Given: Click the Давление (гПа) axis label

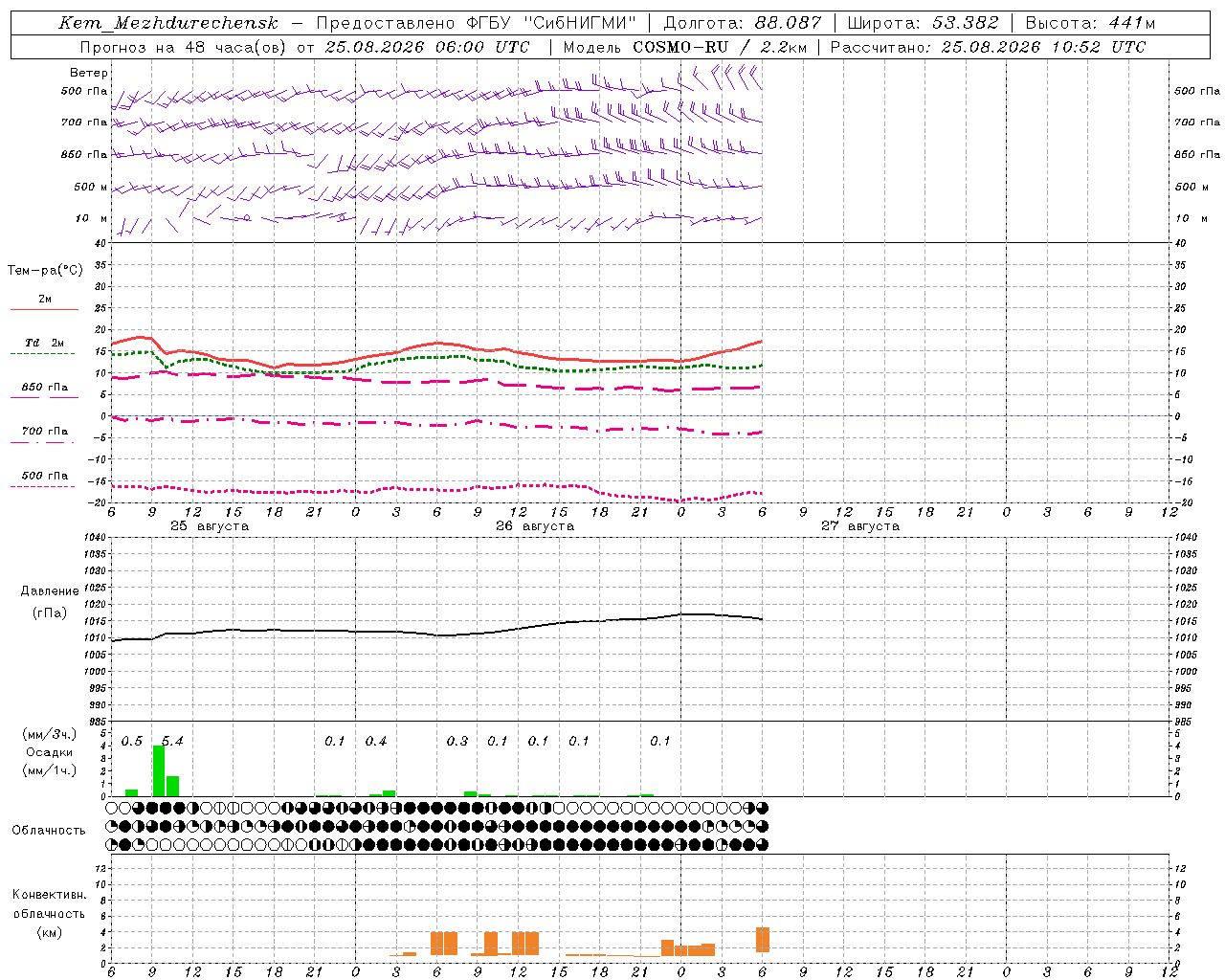Looking at the screenshot, I should tap(50, 602).
